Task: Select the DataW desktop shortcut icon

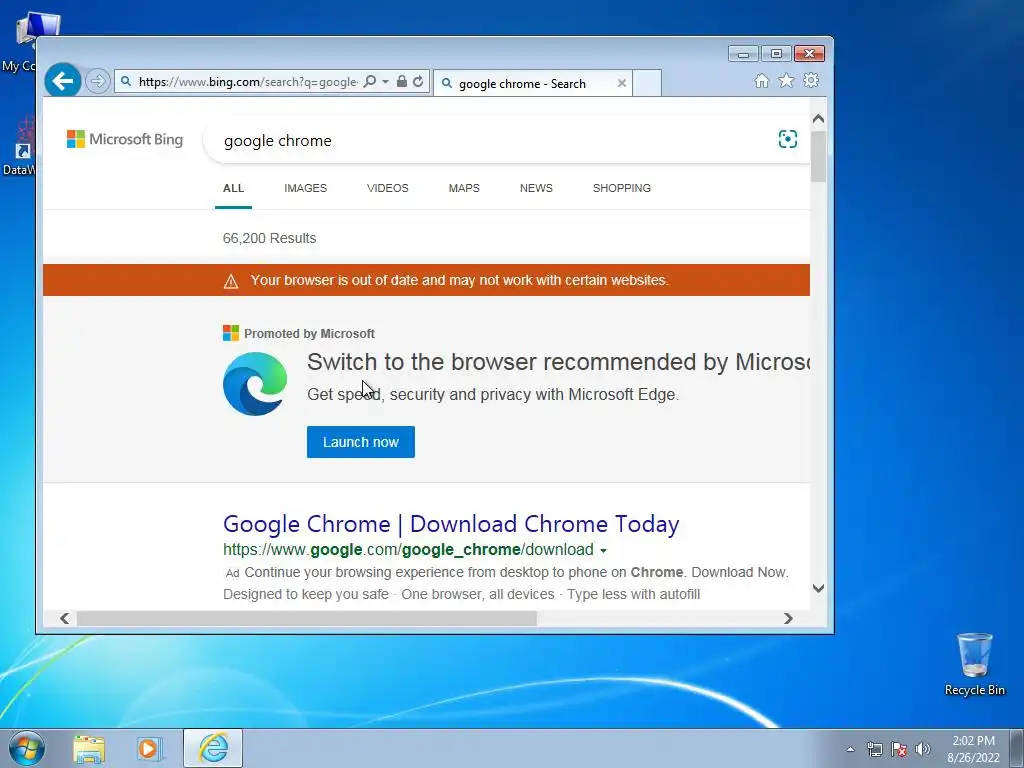Action: [x=20, y=147]
